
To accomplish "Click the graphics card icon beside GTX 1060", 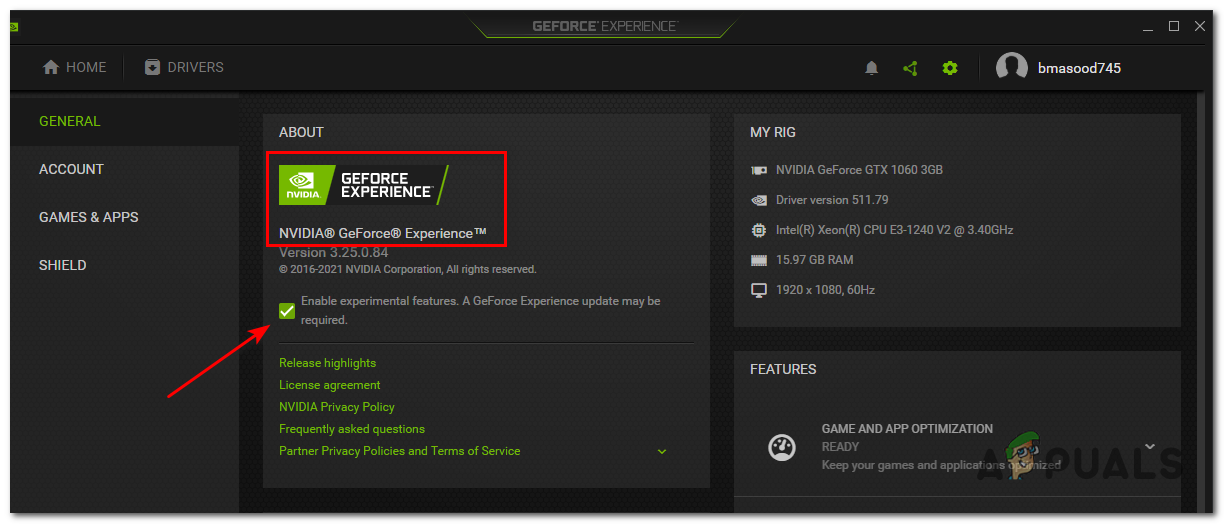I will point(759,170).
